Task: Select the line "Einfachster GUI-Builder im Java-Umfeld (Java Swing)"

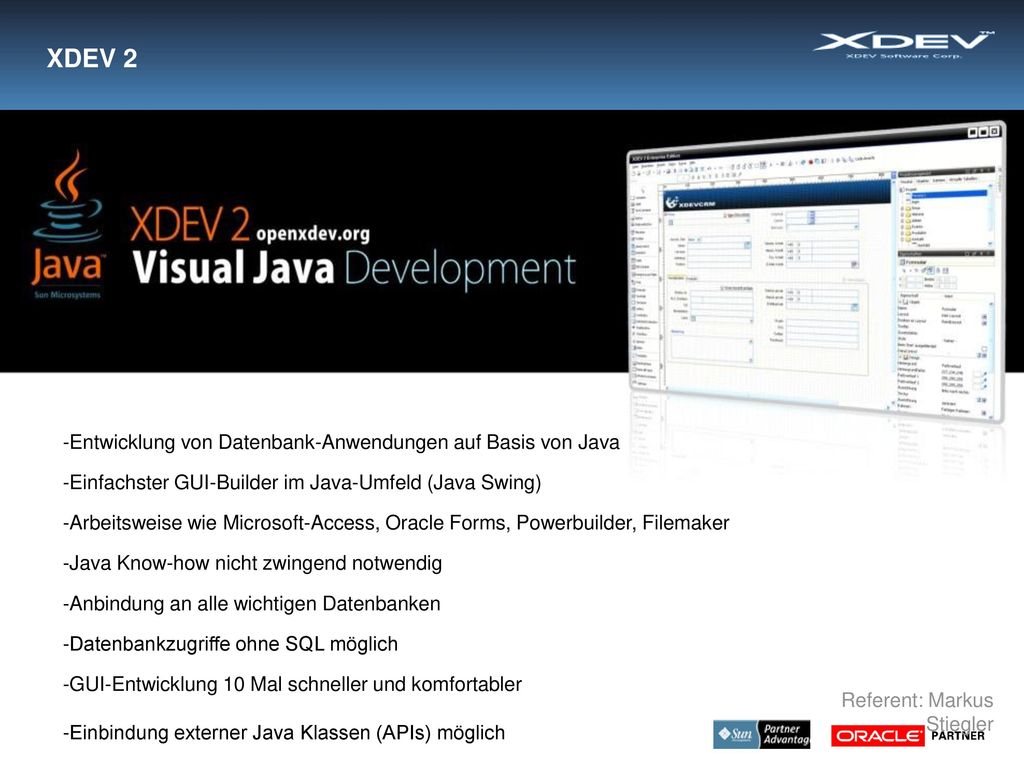Action: tap(302, 483)
